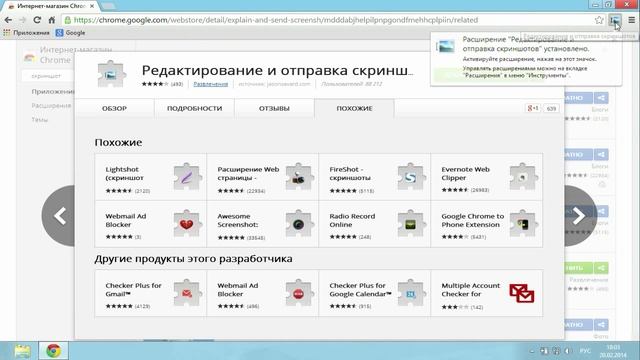Switch to the ОТЗЫВЫ tab
Viewport: 640px width, 360px height.
click(x=274, y=108)
